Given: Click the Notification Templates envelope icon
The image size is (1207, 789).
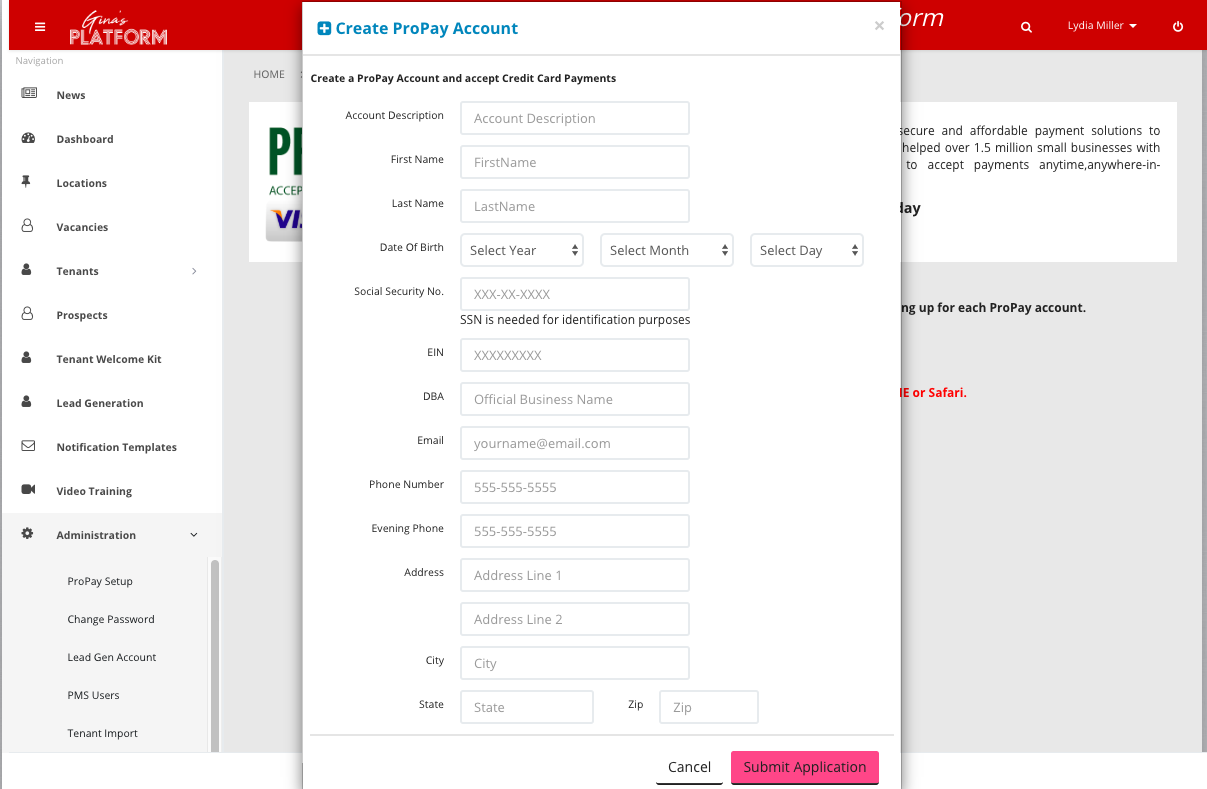Looking at the screenshot, I should click(x=28, y=446).
